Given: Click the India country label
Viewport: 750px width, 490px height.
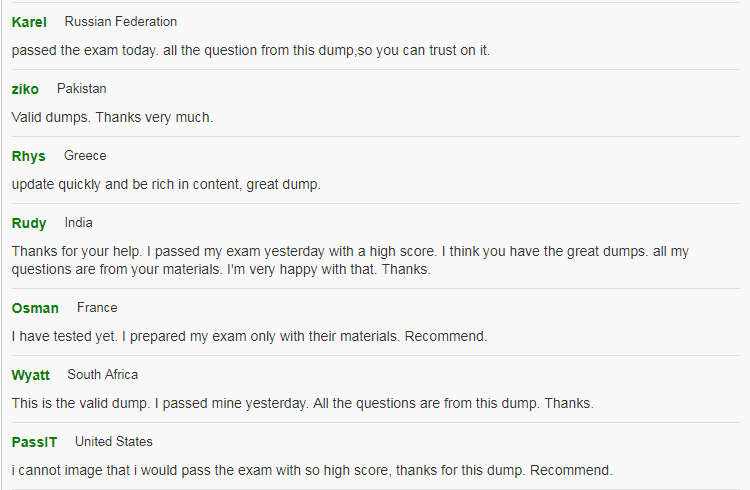Looking at the screenshot, I should click(x=78, y=223).
